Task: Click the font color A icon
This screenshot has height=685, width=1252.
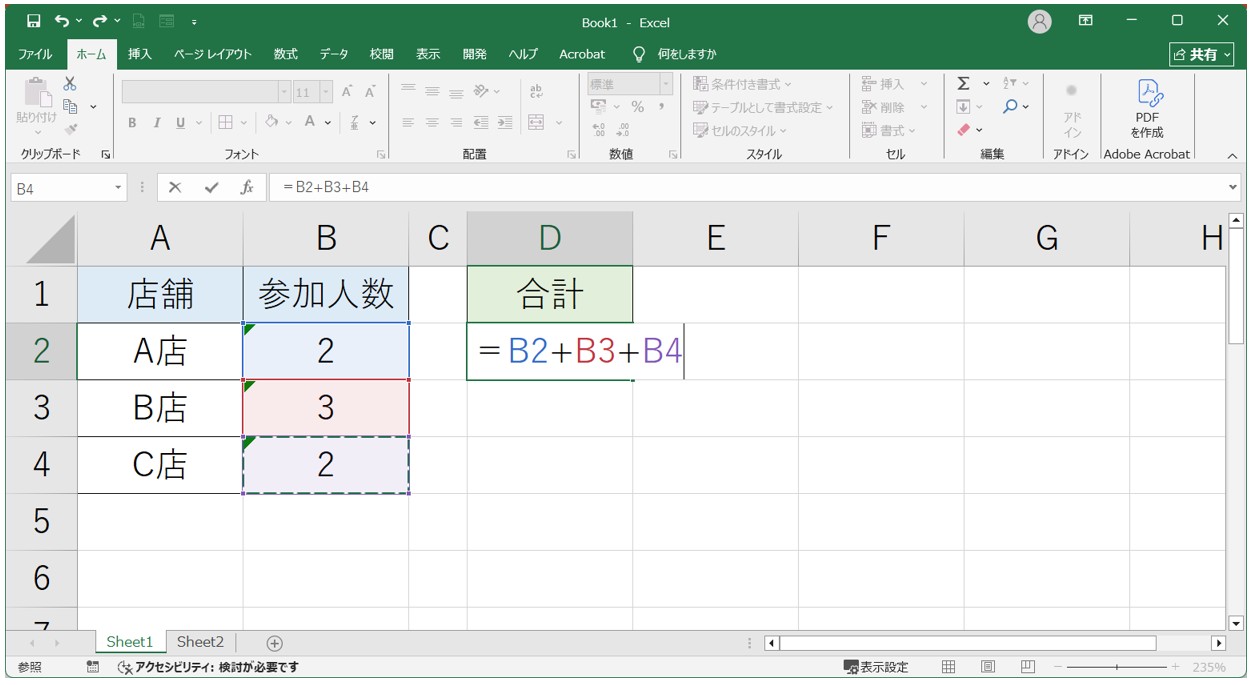Action: pos(310,123)
